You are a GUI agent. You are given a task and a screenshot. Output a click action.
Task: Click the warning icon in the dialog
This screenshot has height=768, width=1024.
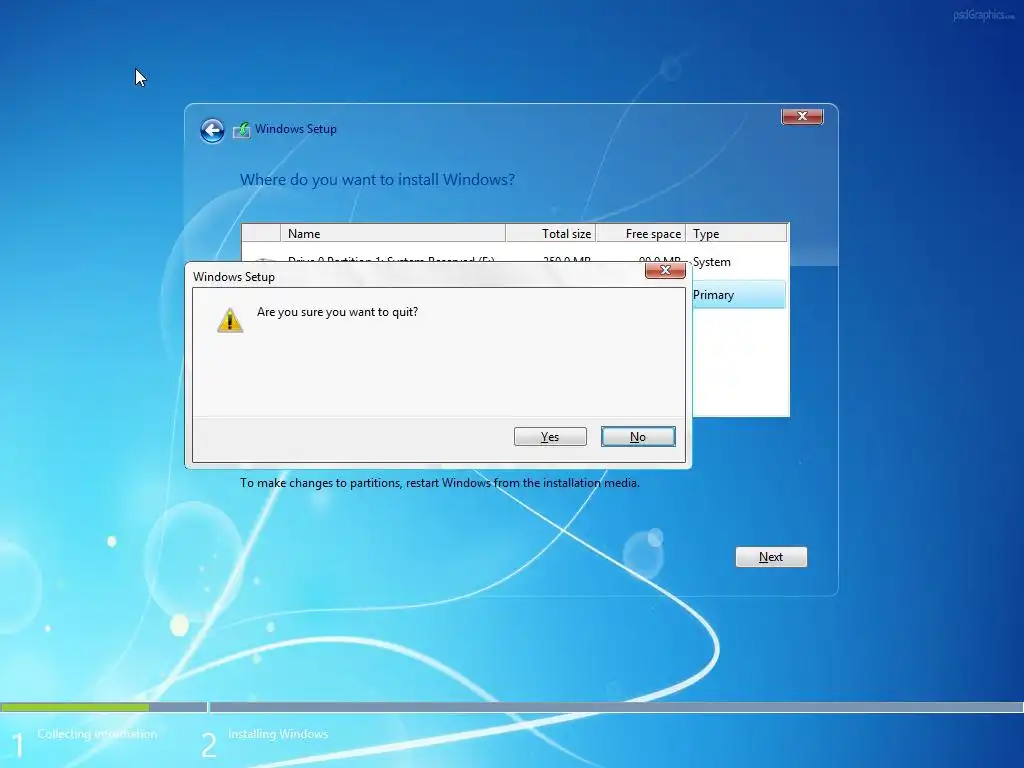tap(230, 320)
